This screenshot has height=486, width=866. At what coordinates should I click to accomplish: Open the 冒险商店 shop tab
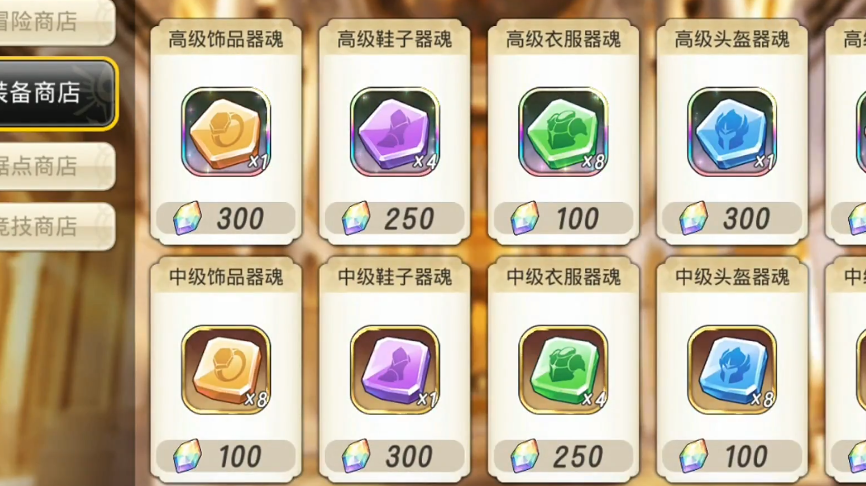tap(55, 22)
